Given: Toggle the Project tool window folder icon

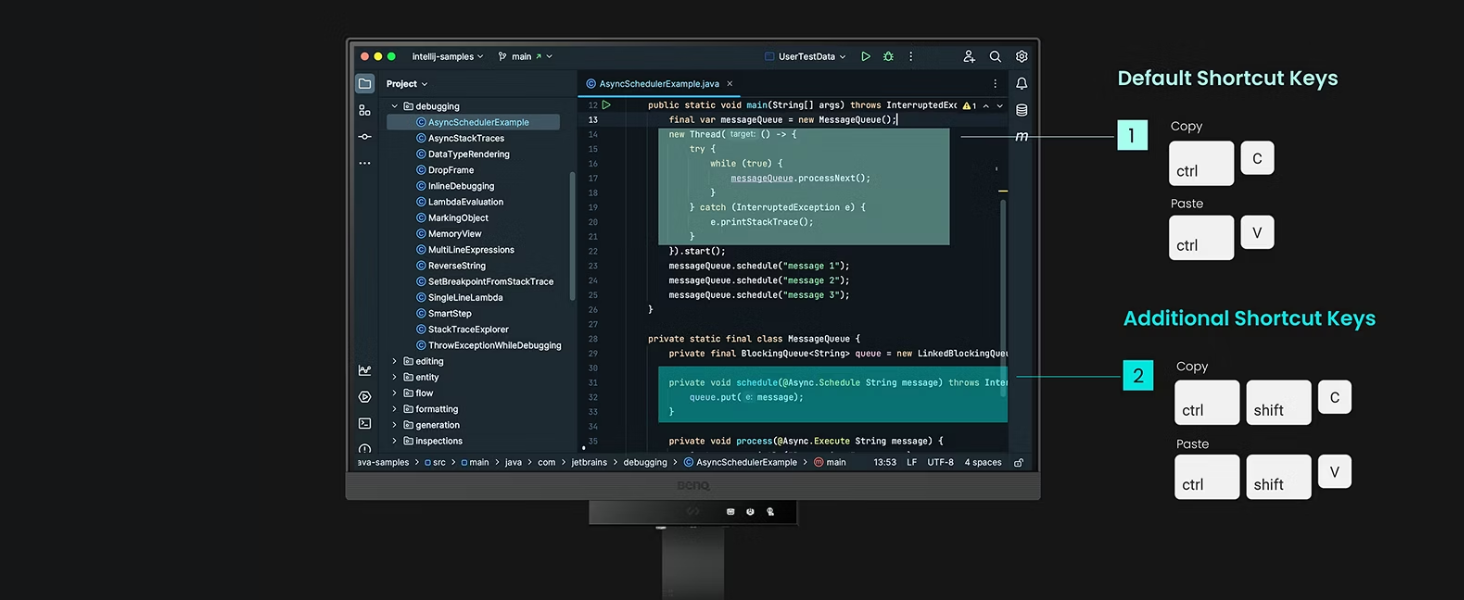Looking at the screenshot, I should point(365,84).
